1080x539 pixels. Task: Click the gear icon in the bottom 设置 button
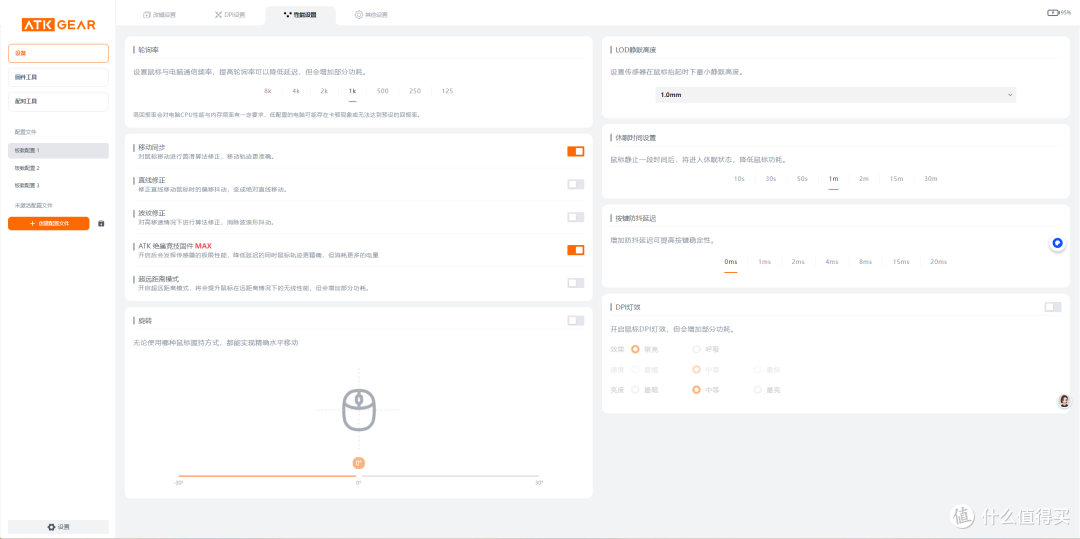pos(51,527)
